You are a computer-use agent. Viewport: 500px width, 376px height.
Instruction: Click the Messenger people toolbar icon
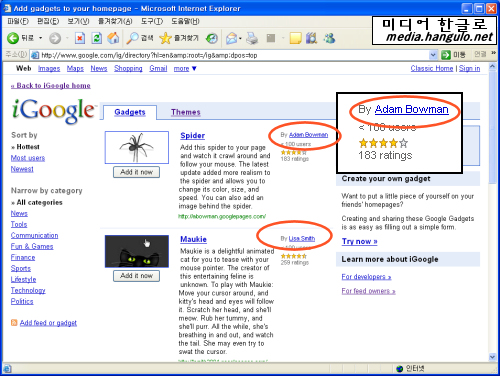click(x=329, y=38)
